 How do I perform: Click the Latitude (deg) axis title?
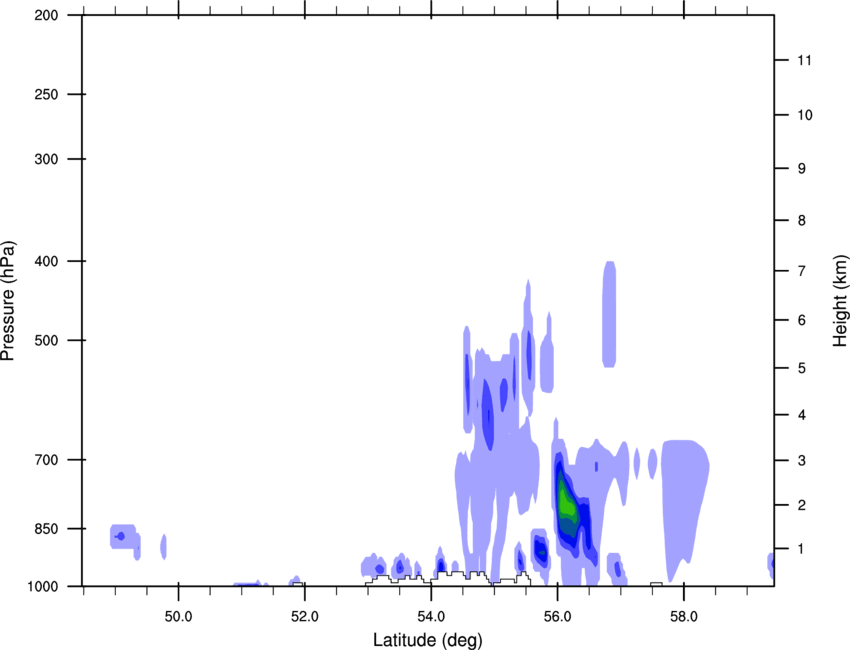click(x=428, y=640)
